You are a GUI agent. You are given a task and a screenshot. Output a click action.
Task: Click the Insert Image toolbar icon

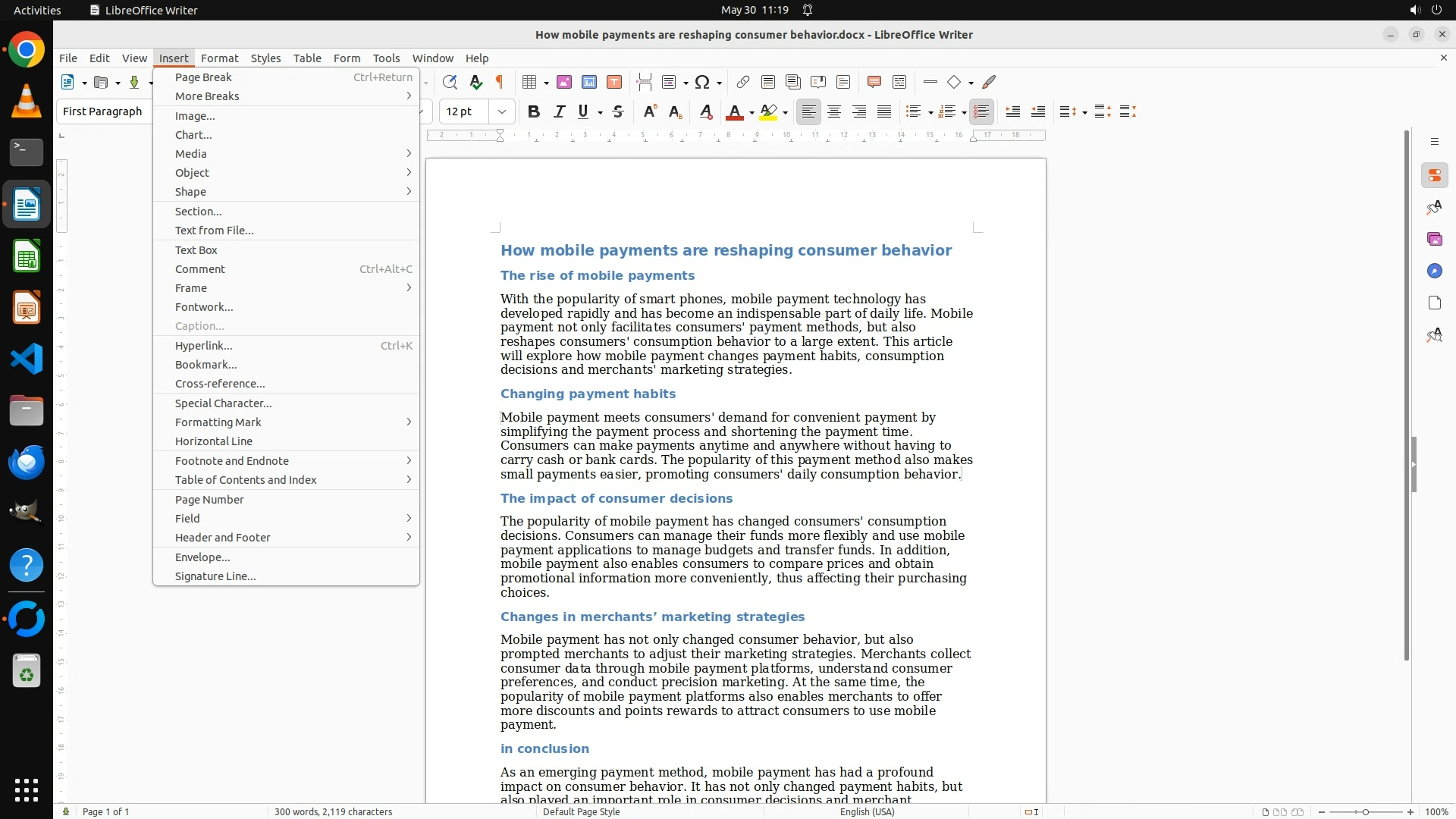pos(564,82)
